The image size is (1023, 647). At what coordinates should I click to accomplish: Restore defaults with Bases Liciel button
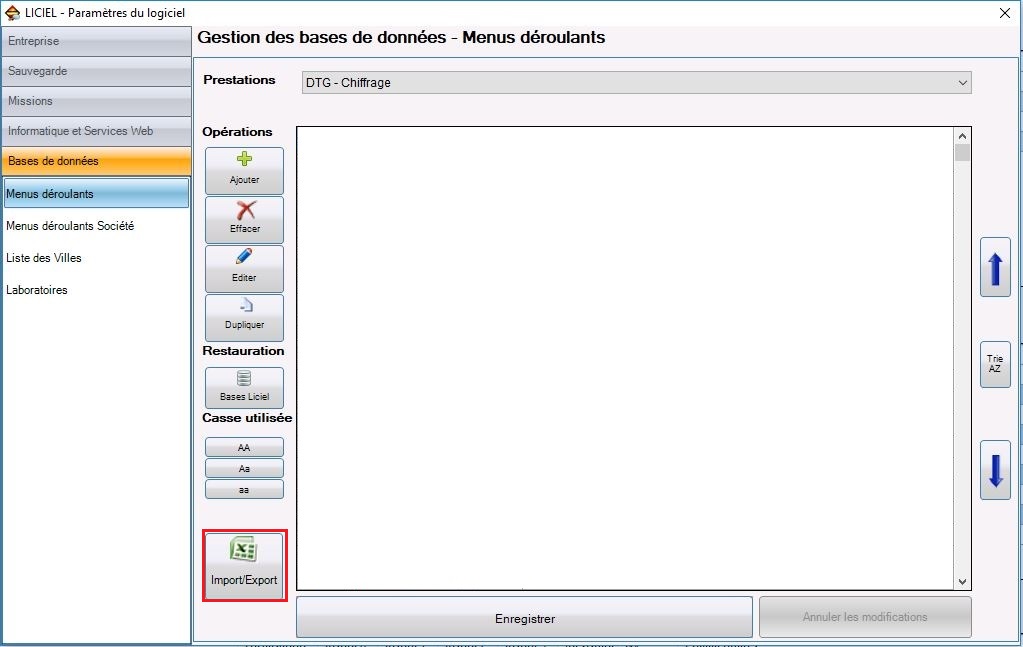[x=244, y=387]
